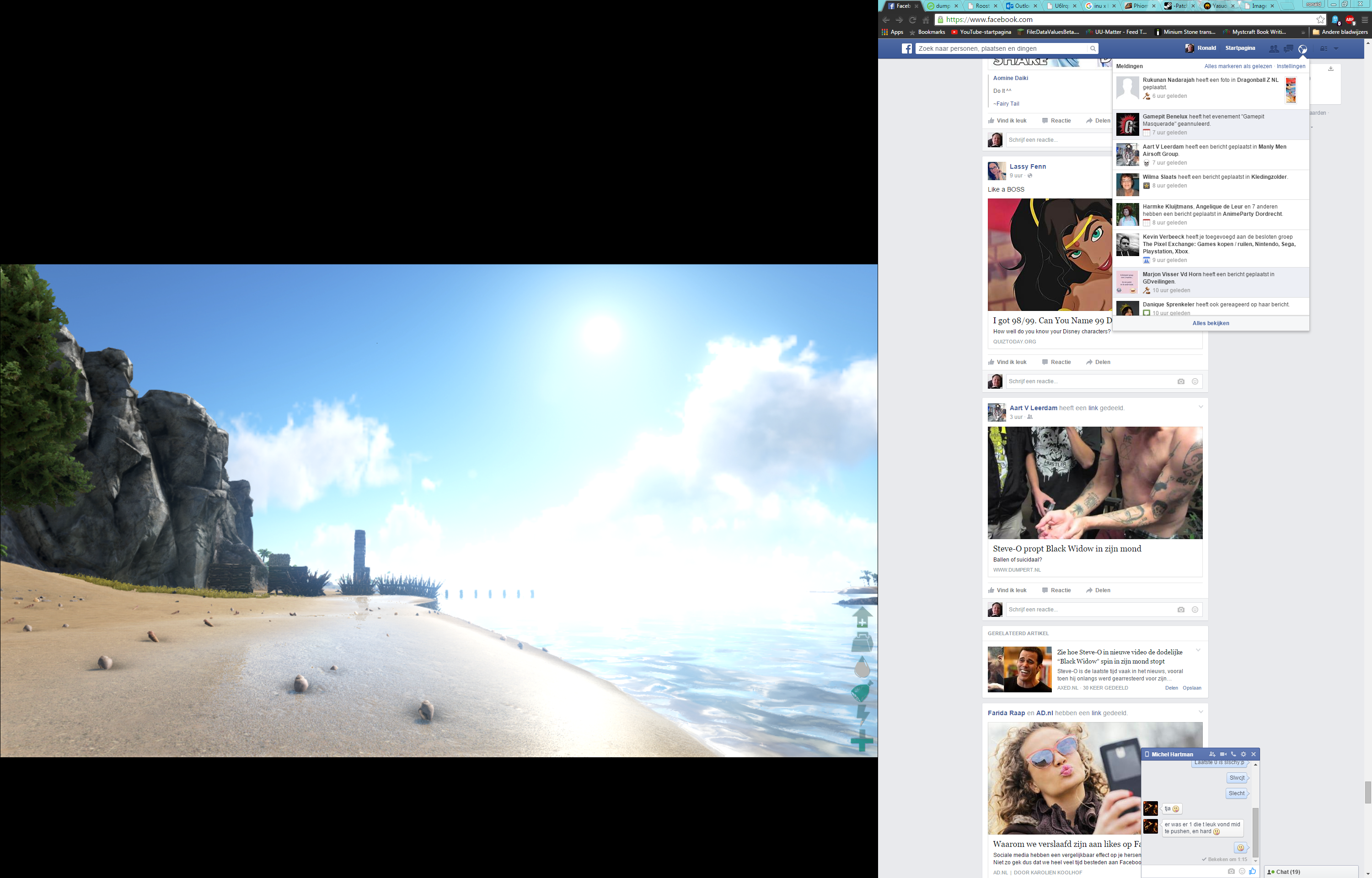1372x878 pixels.
Task: Open the Chat (19) sidebar tab
Action: (x=1312, y=872)
